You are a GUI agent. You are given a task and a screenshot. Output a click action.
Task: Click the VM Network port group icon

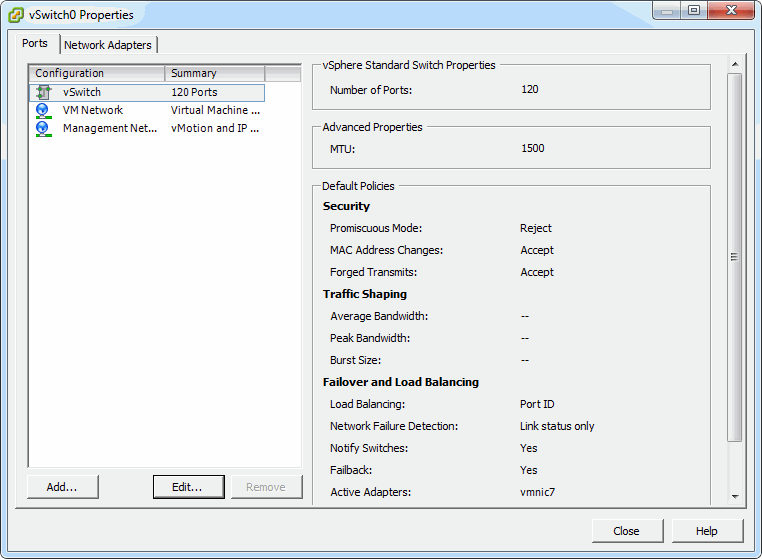(x=43, y=111)
